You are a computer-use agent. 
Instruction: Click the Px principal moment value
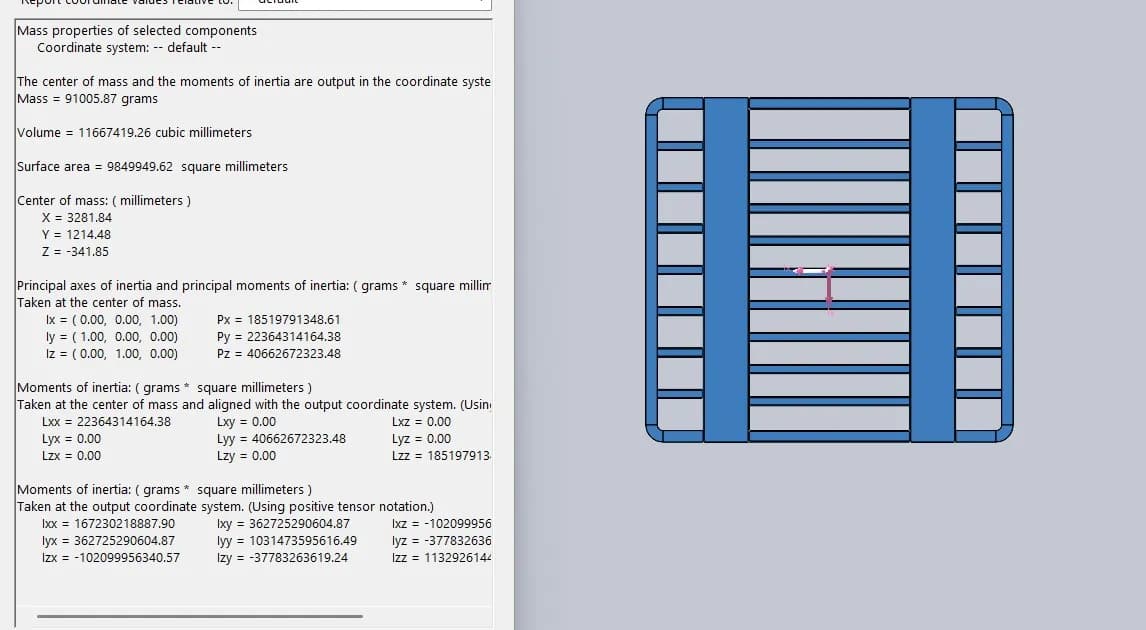(x=278, y=319)
